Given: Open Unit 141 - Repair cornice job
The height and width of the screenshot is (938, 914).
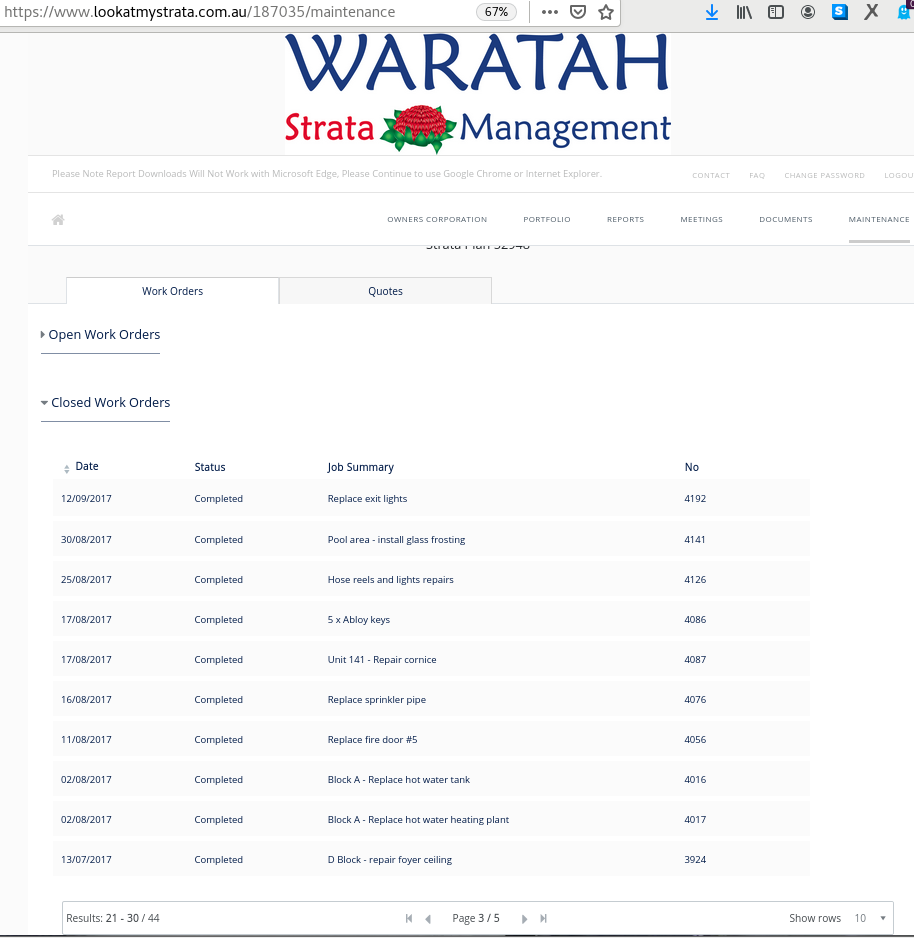Looking at the screenshot, I should click(x=382, y=660).
